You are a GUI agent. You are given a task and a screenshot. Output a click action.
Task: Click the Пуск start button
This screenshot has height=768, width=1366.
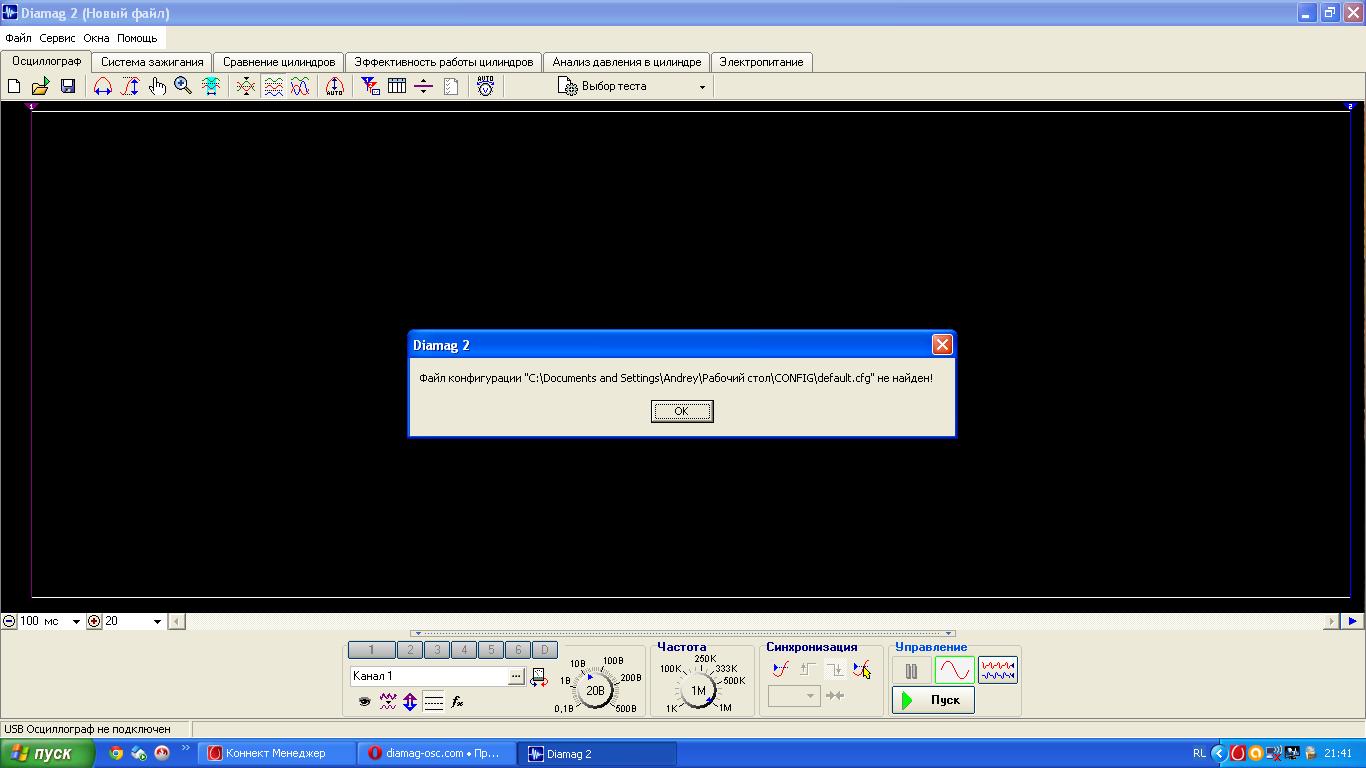pyautogui.click(x=933, y=700)
